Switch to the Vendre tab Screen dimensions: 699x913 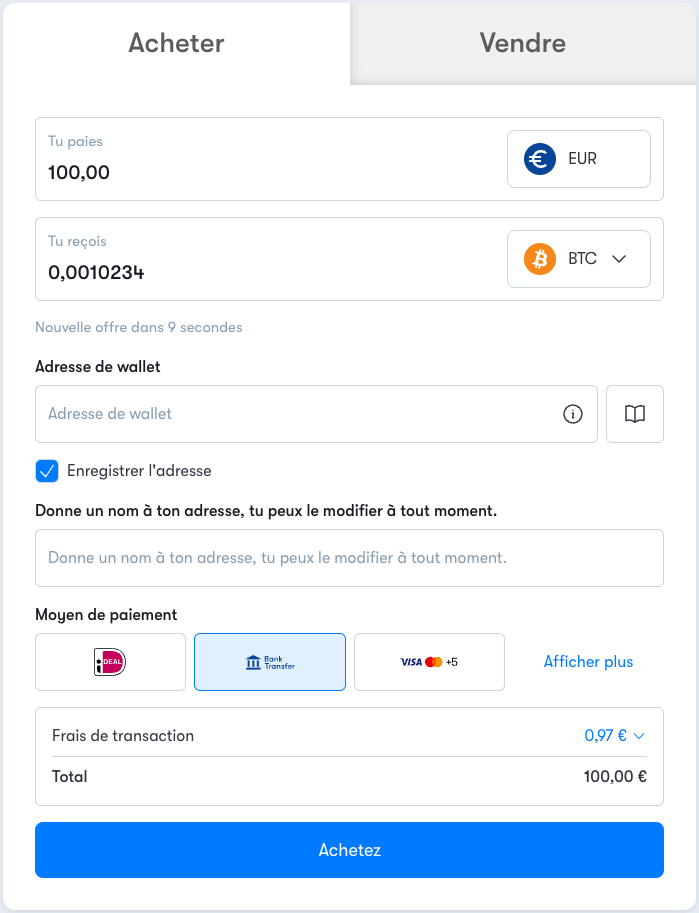tap(523, 43)
